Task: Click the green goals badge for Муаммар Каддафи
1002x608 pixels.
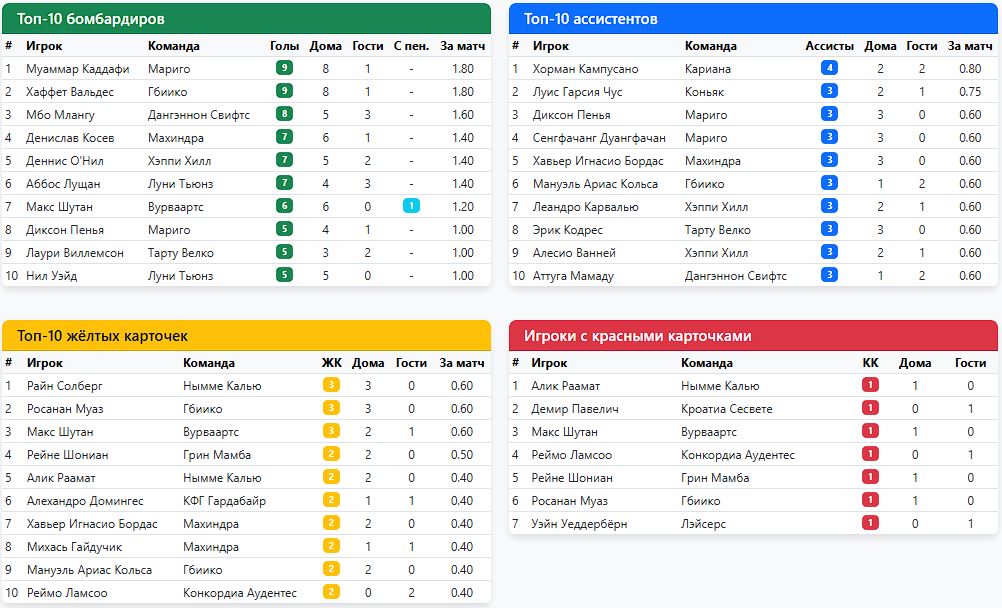Action: (x=284, y=68)
